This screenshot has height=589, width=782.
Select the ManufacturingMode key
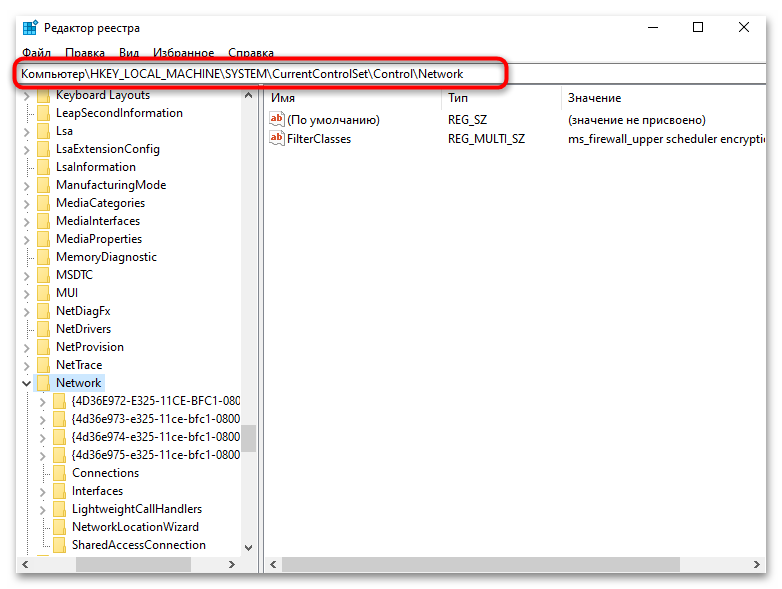[x=111, y=185]
